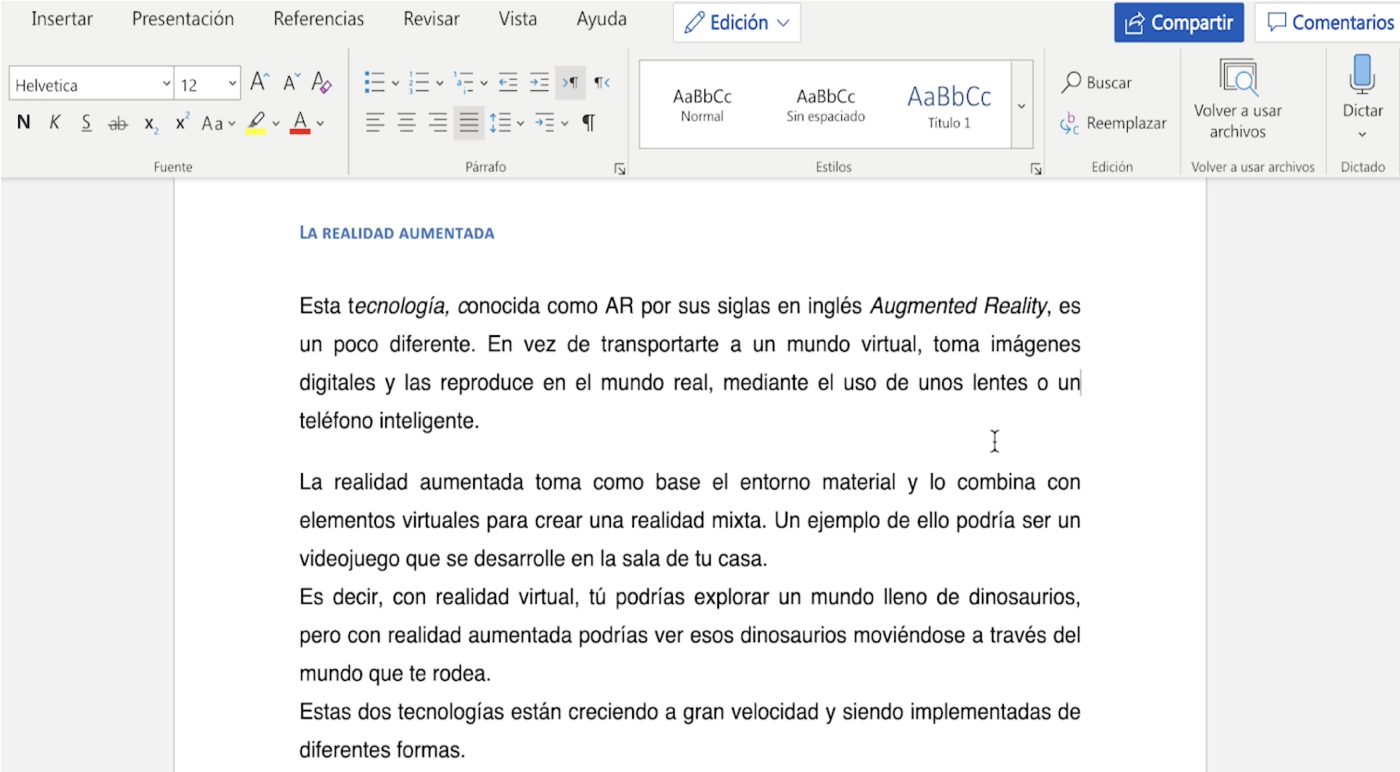Screen dimensions: 1400x772
Task: Open the Vista tab
Action: click(518, 19)
